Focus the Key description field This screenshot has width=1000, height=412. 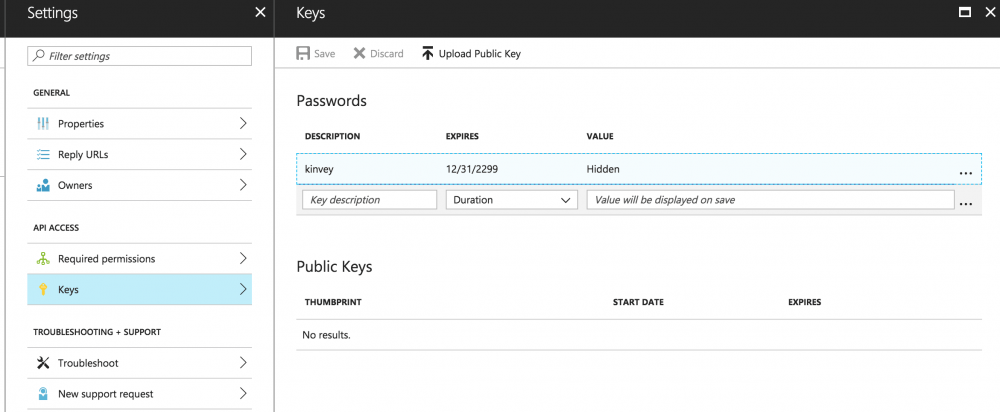tap(369, 200)
